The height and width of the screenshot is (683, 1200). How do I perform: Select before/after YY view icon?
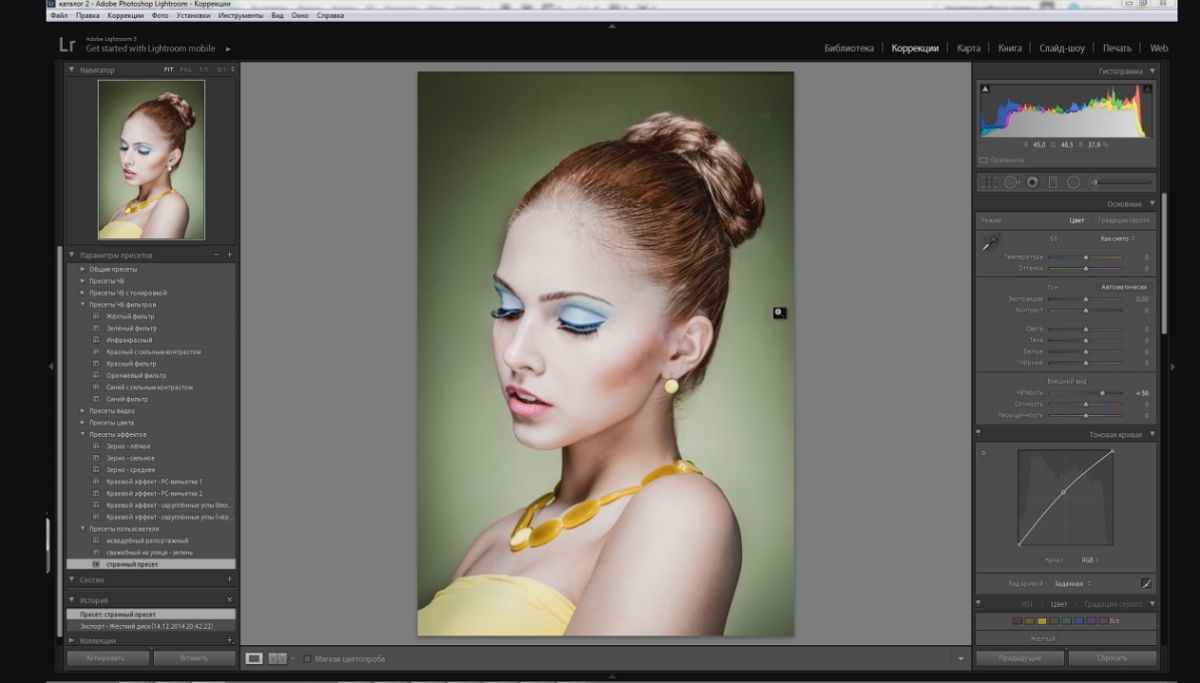[x=278, y=658]
